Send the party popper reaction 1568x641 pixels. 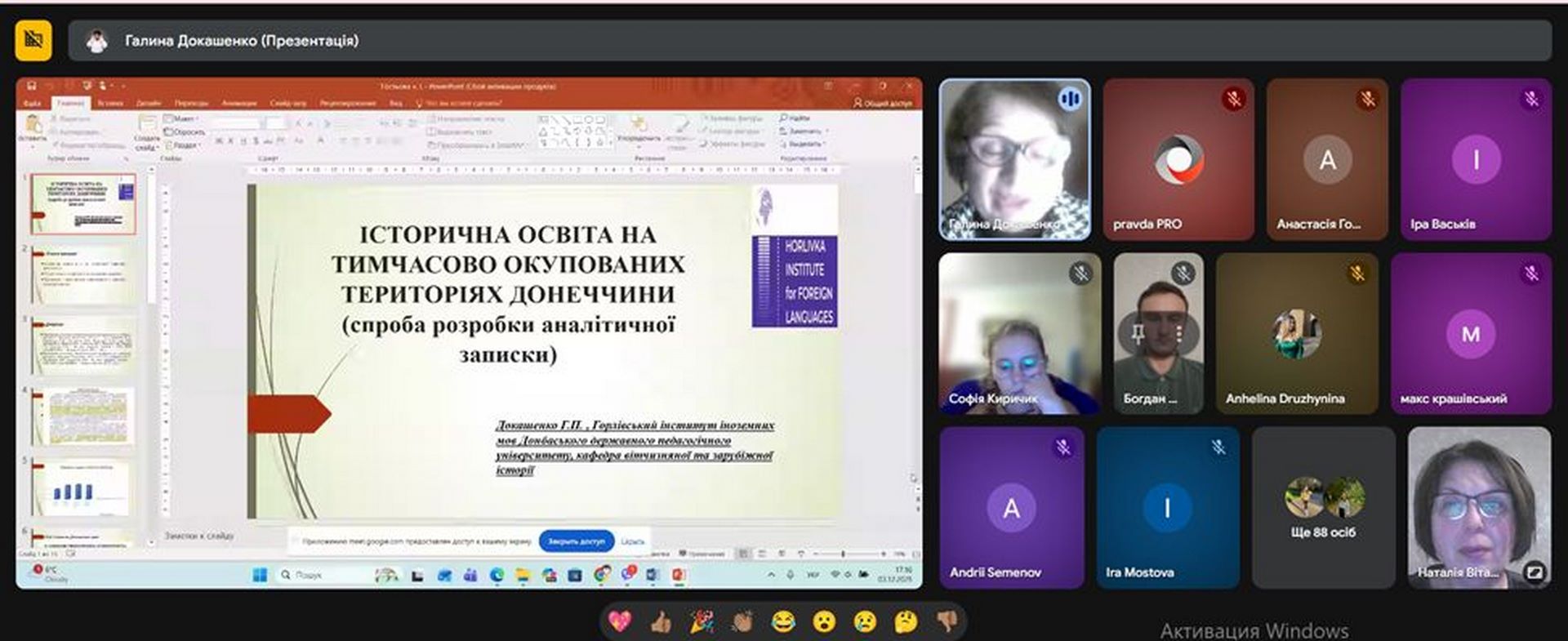pos(702,622)
